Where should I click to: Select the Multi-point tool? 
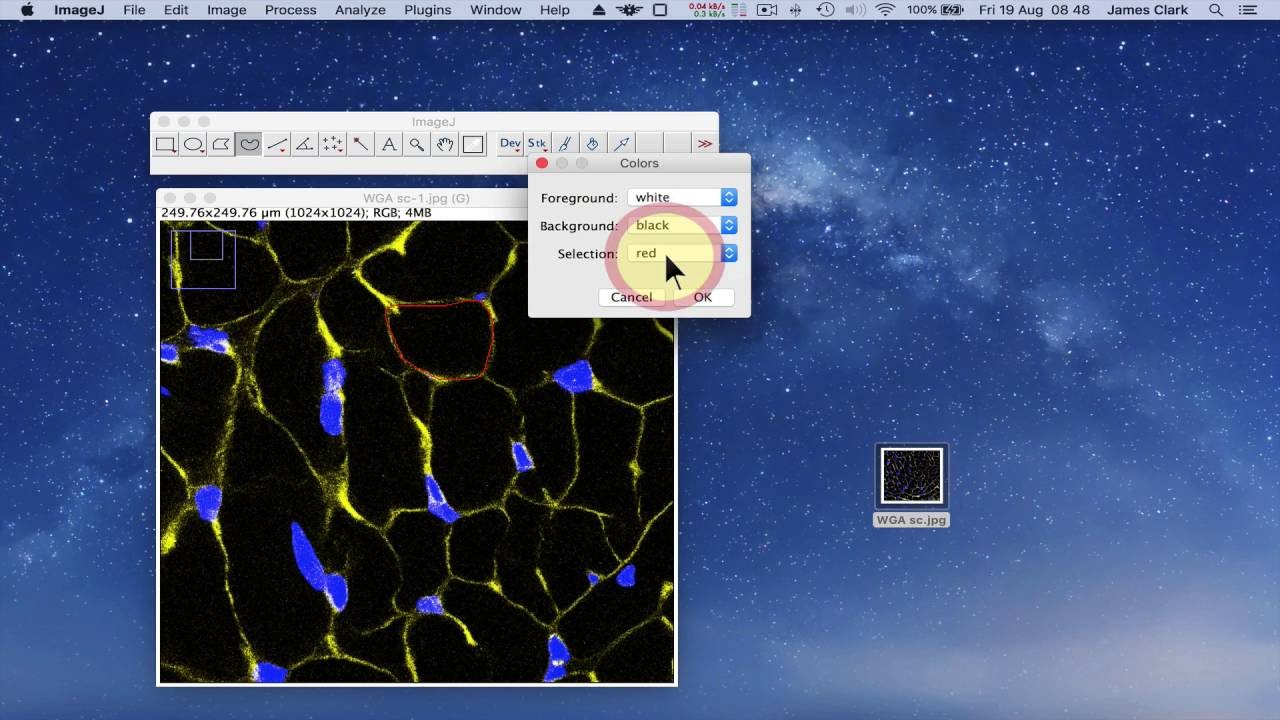333,144
